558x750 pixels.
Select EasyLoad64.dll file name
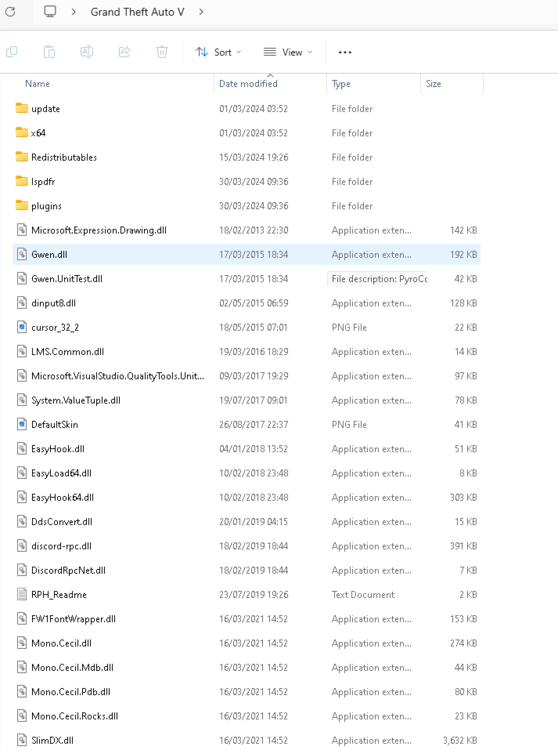click(61, 473)
